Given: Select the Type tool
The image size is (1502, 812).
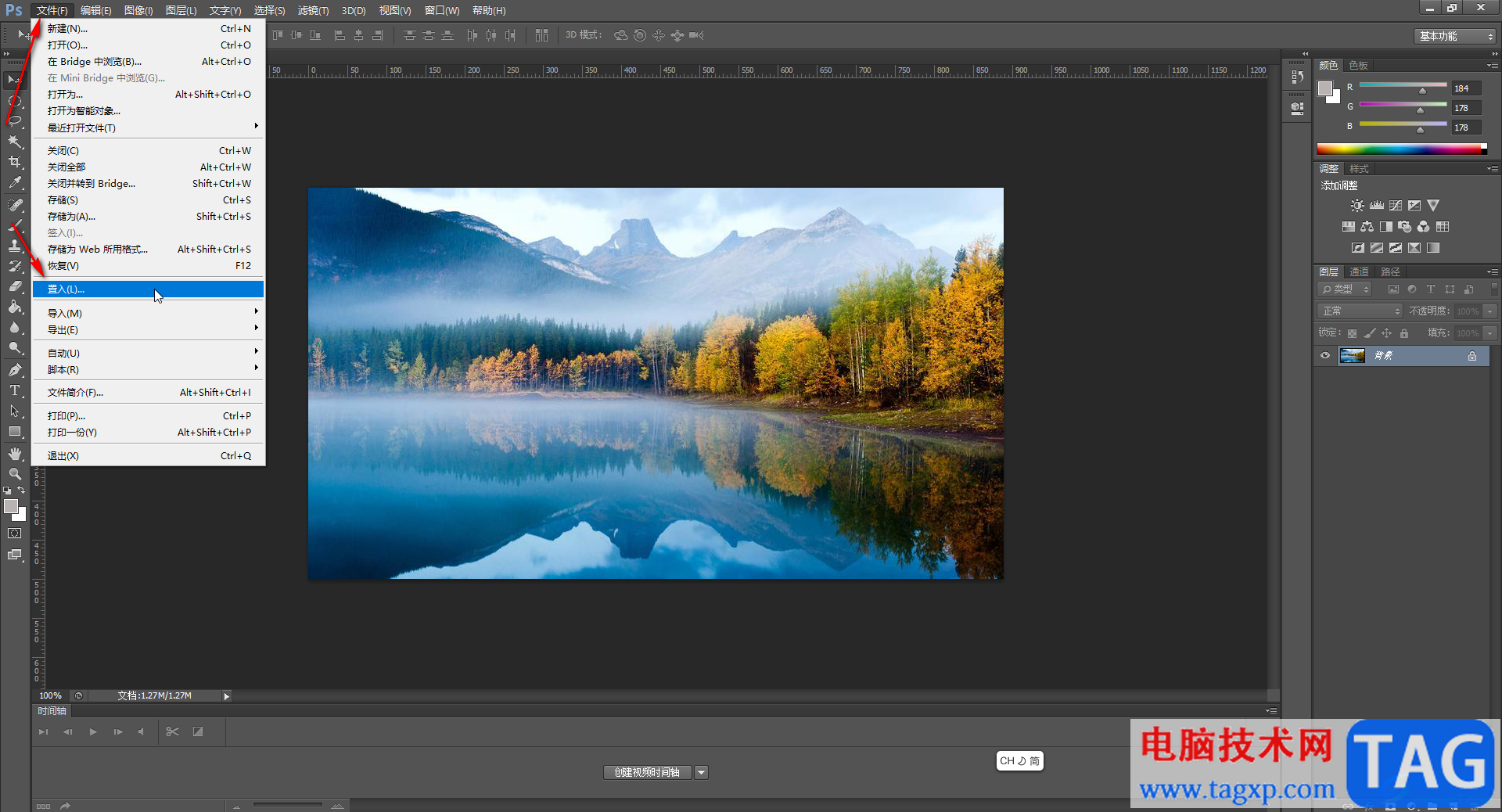Looking at the screenshot, I should 15,390.
